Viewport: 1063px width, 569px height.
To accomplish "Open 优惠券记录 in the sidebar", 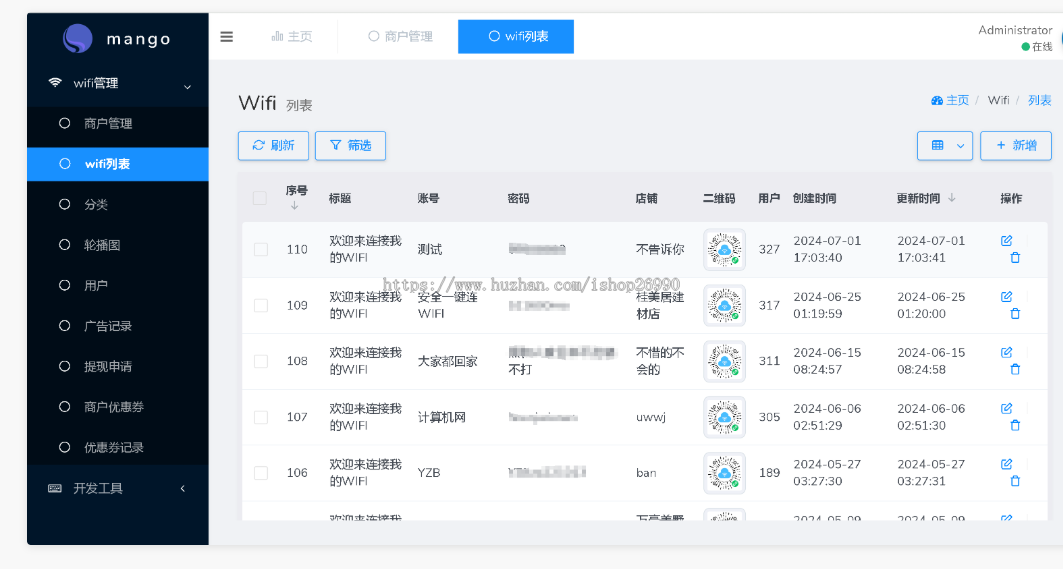I will coord(118,448).
